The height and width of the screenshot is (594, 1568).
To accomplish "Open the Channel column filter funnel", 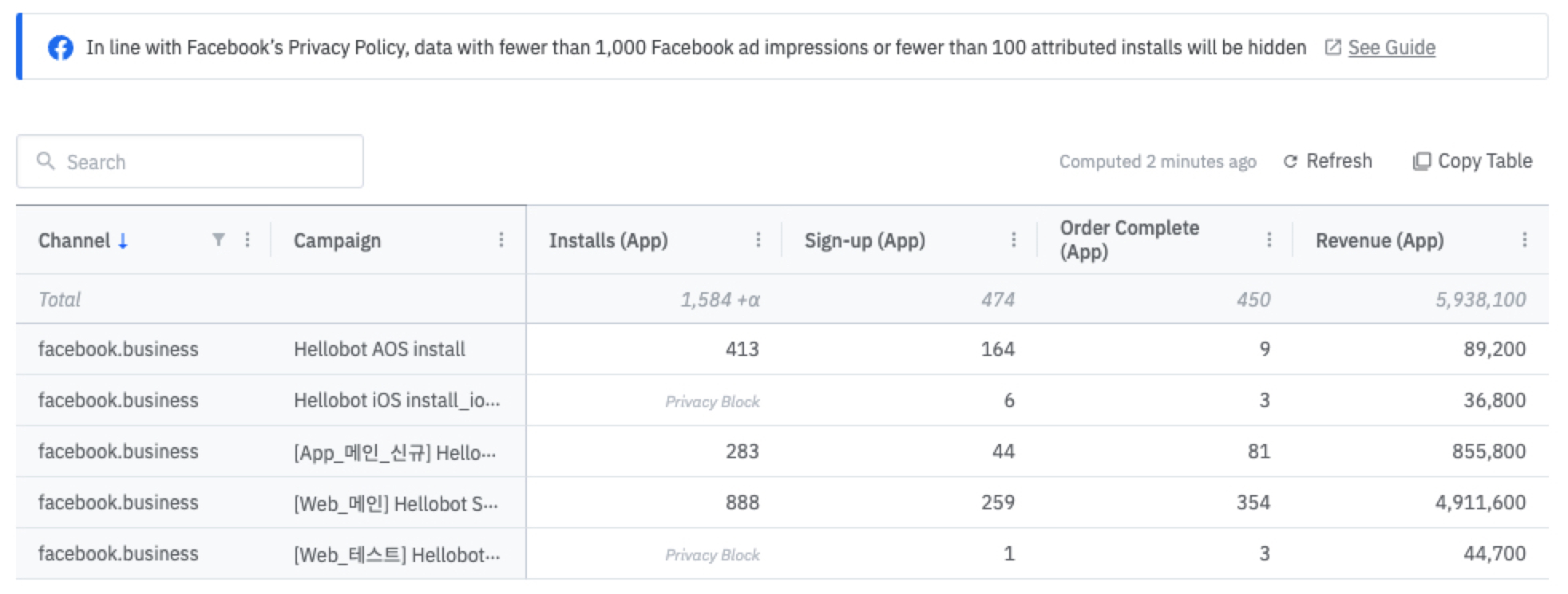I will [x=218, y=240].
